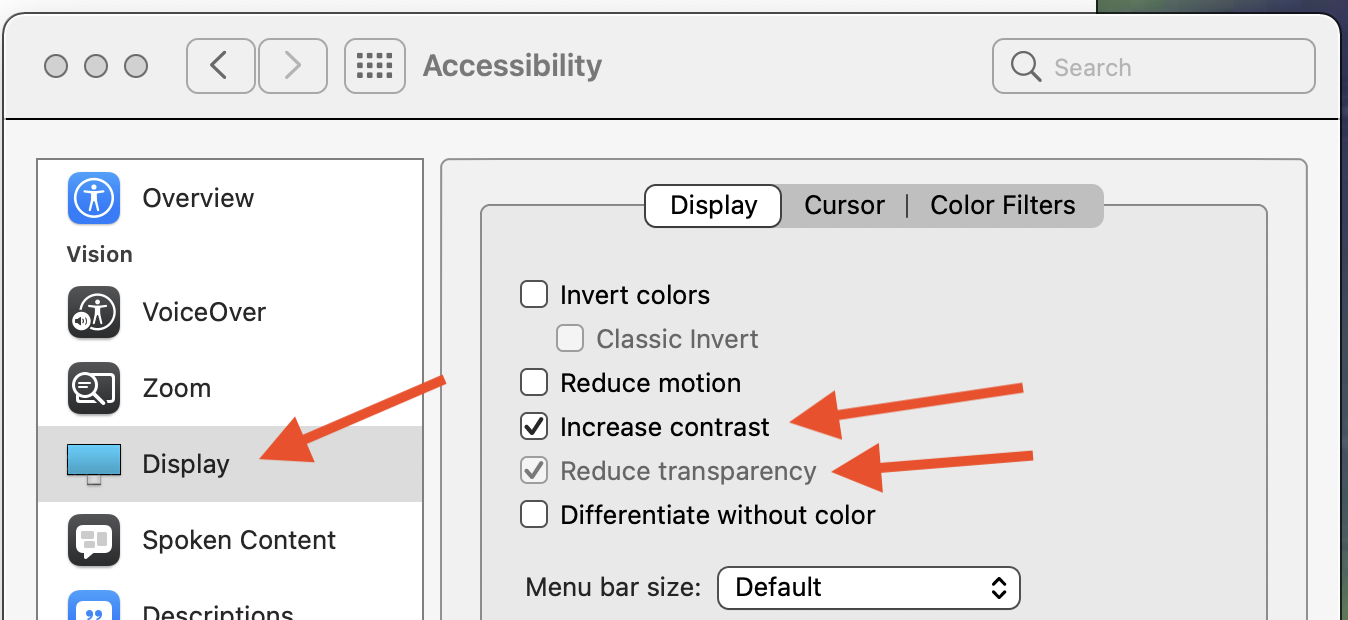Switch to the Cursor tab
This screenshot has height=620, width=1348.
pos(844,206)
